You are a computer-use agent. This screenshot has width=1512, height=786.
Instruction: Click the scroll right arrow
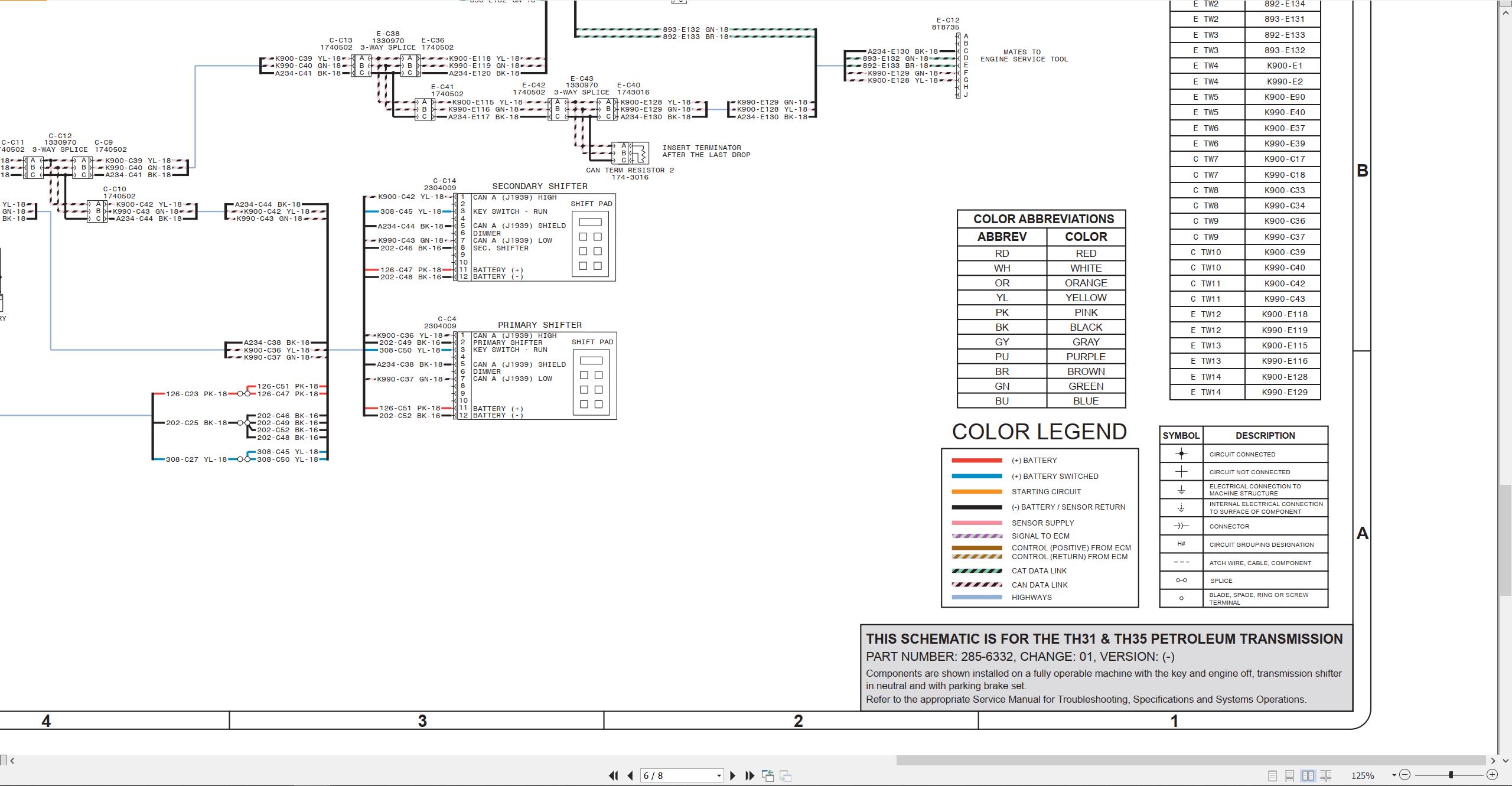(x=1493, y=761)
